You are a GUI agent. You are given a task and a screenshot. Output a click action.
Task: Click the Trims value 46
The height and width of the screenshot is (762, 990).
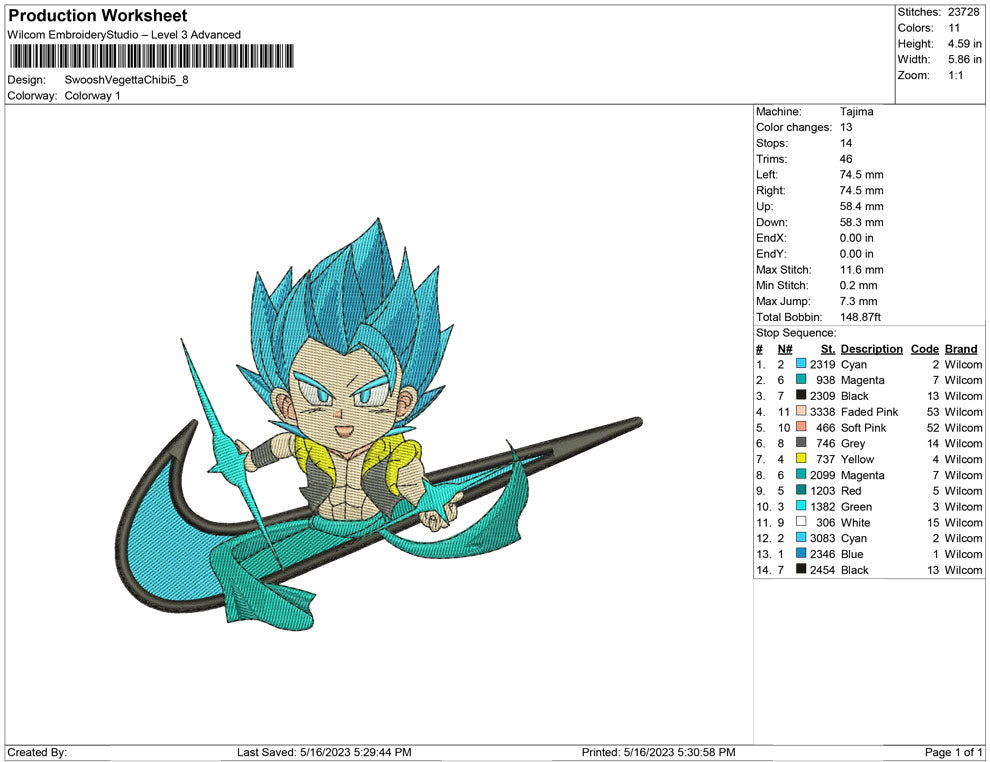click(x=845, y=158)
